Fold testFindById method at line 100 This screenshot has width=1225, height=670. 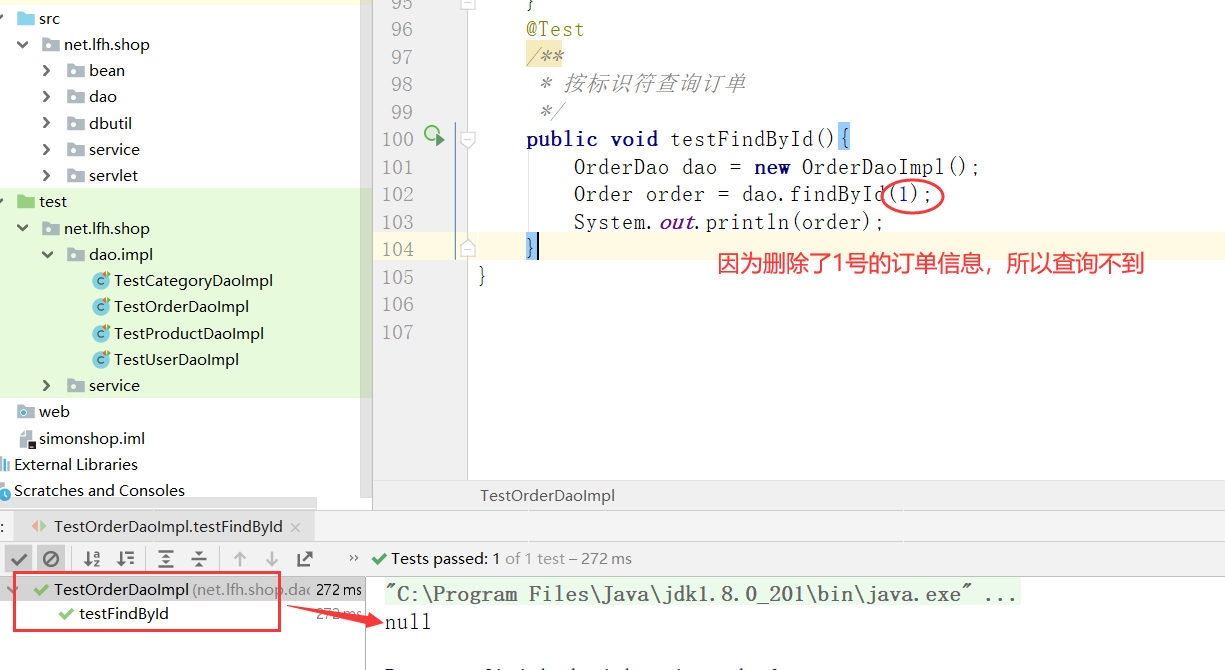pyautogui.click(x=467, y=139)
